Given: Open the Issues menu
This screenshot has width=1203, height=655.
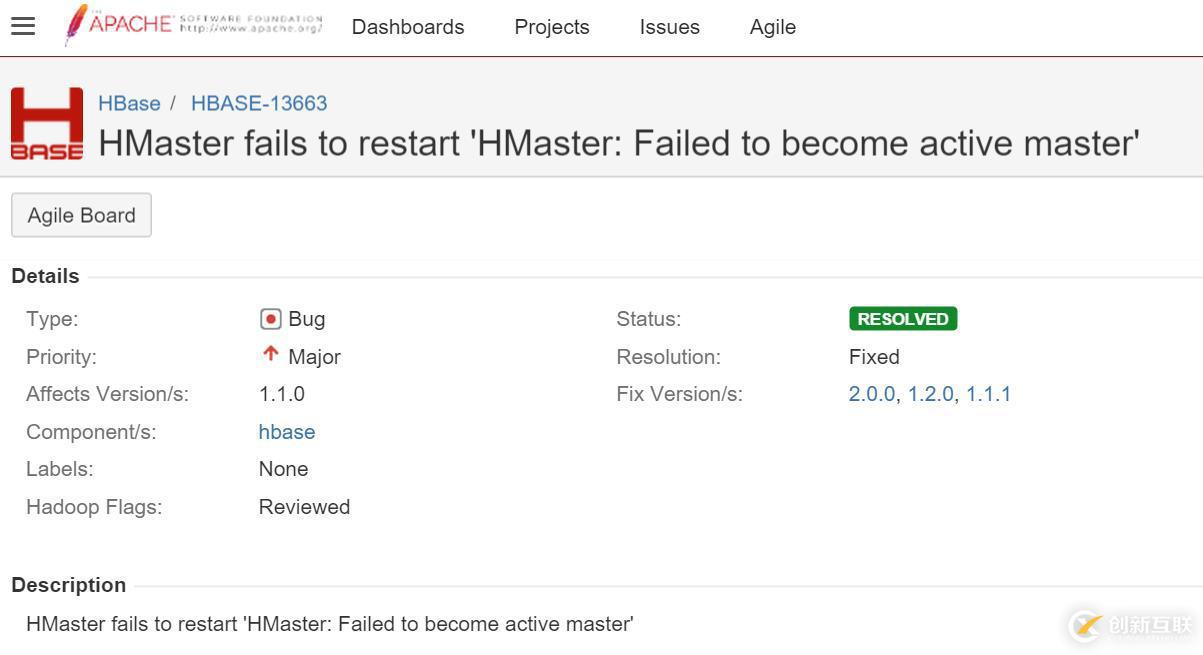Looking at the screenshot, I should point(670,27).
